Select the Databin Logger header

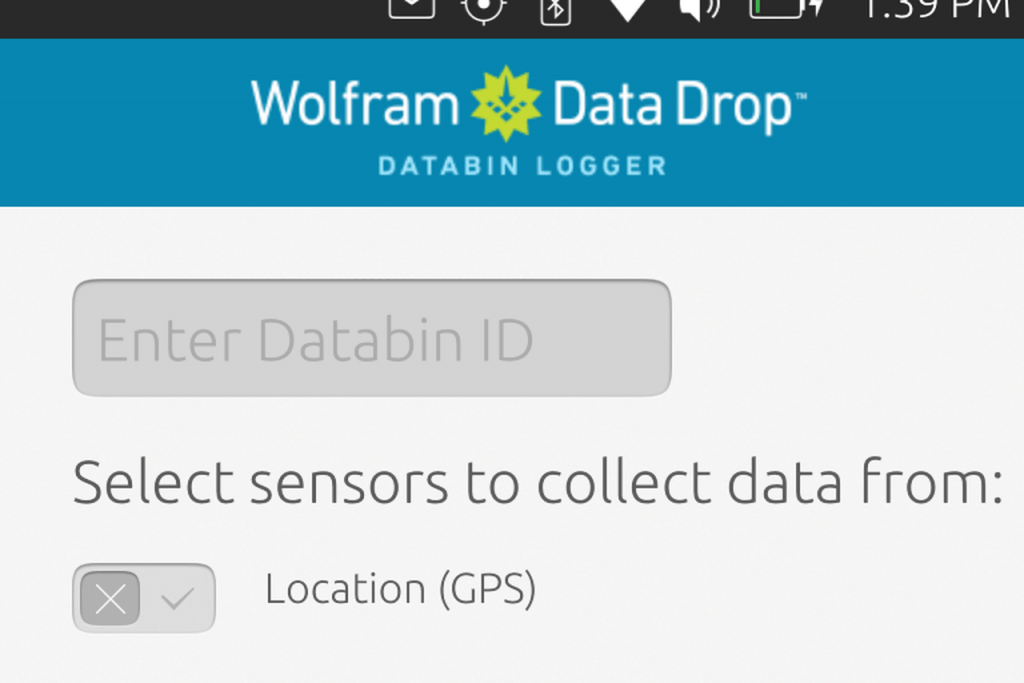[520, 166]
